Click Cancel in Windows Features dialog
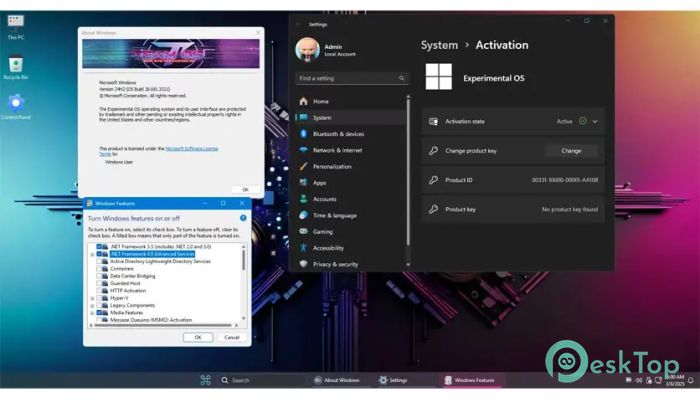Viewport: 700px width, 400px height. (232, 337)
